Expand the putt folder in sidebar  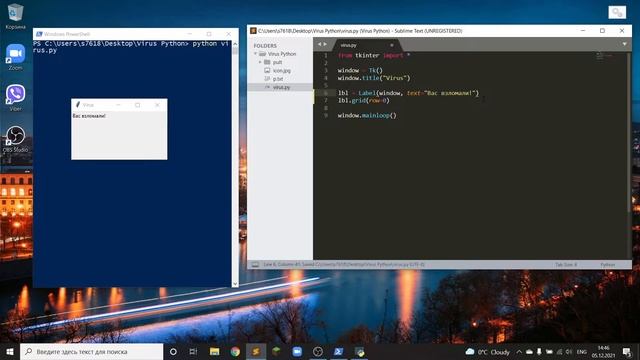coord(260,62)
